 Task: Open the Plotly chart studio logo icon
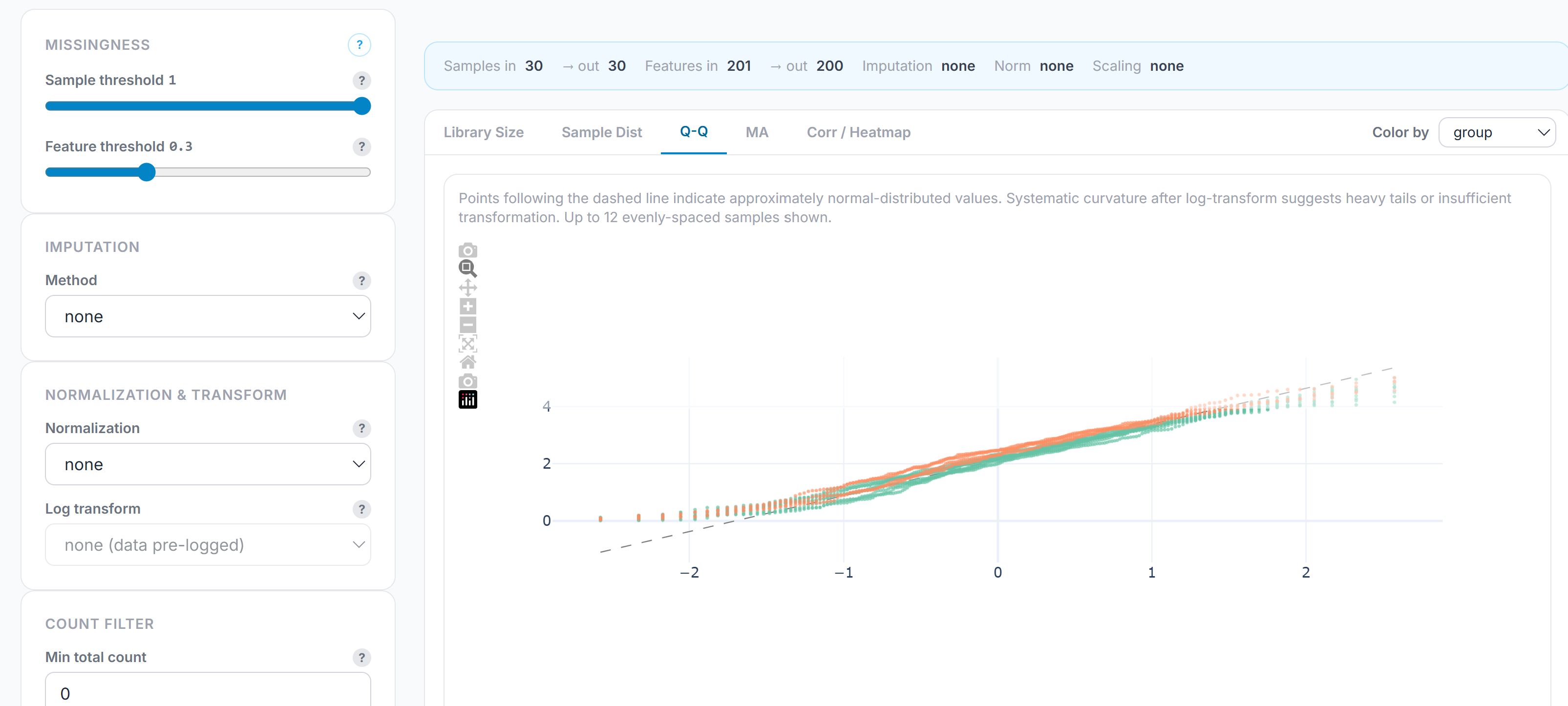(x=467, y=399)
